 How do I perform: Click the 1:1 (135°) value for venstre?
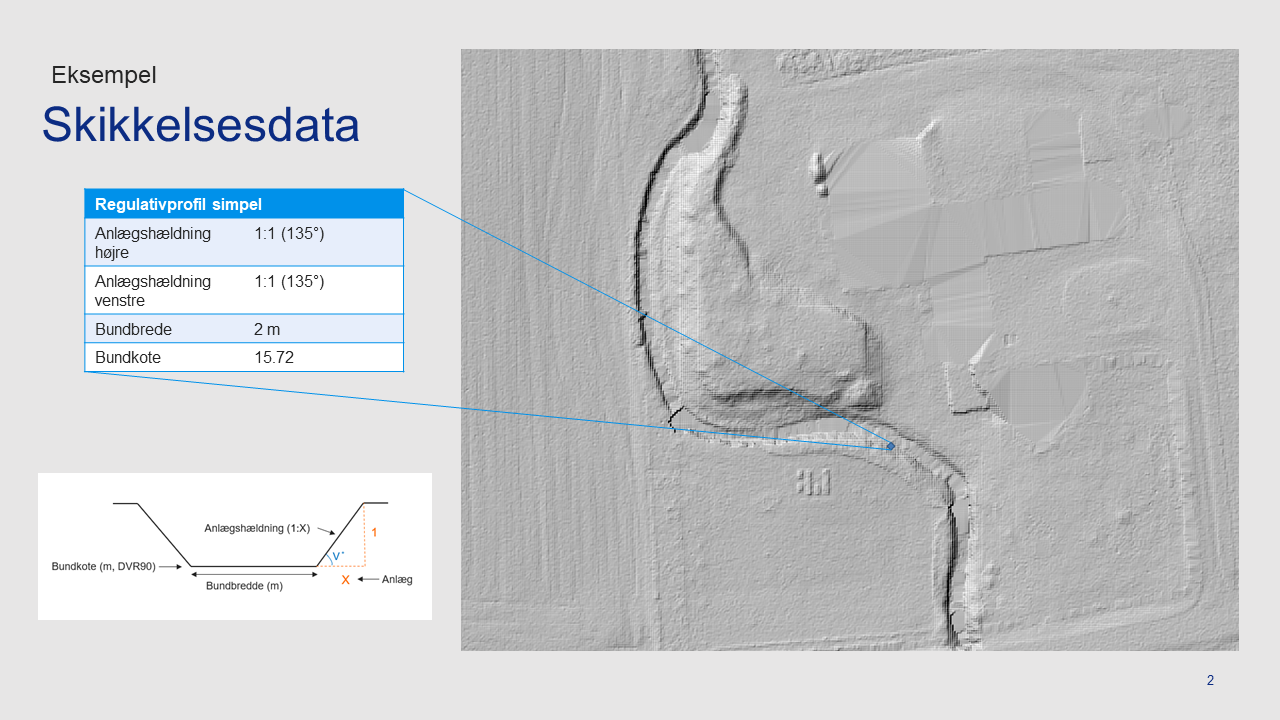289,282
